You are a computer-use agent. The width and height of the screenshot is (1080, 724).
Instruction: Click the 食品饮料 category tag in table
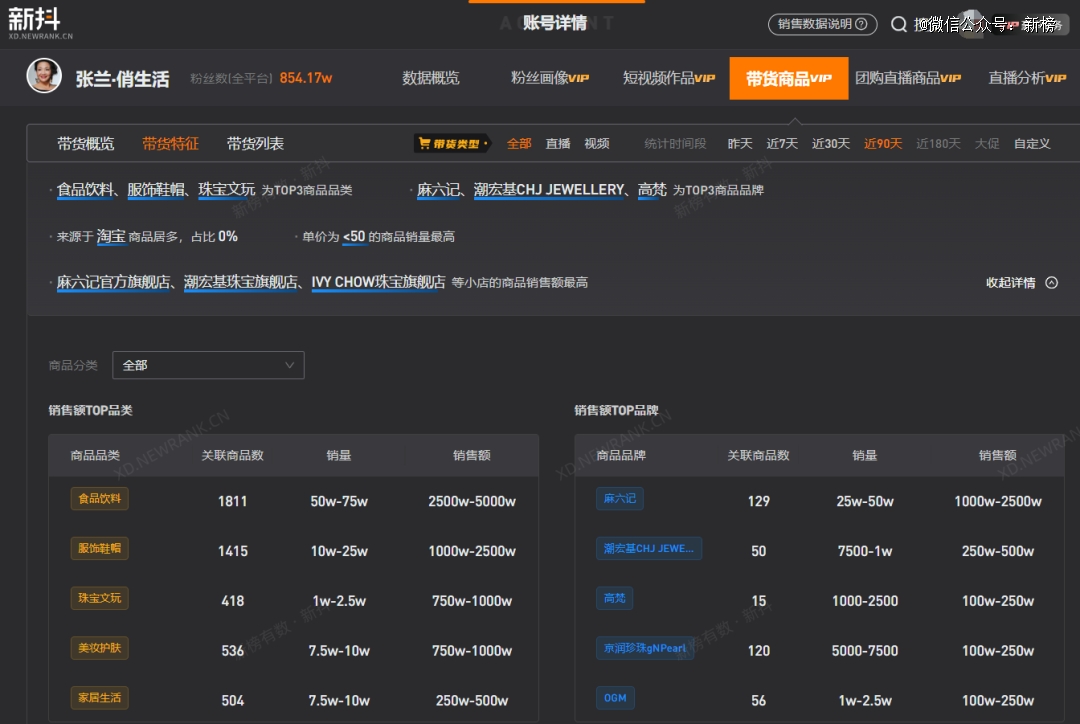99,498
